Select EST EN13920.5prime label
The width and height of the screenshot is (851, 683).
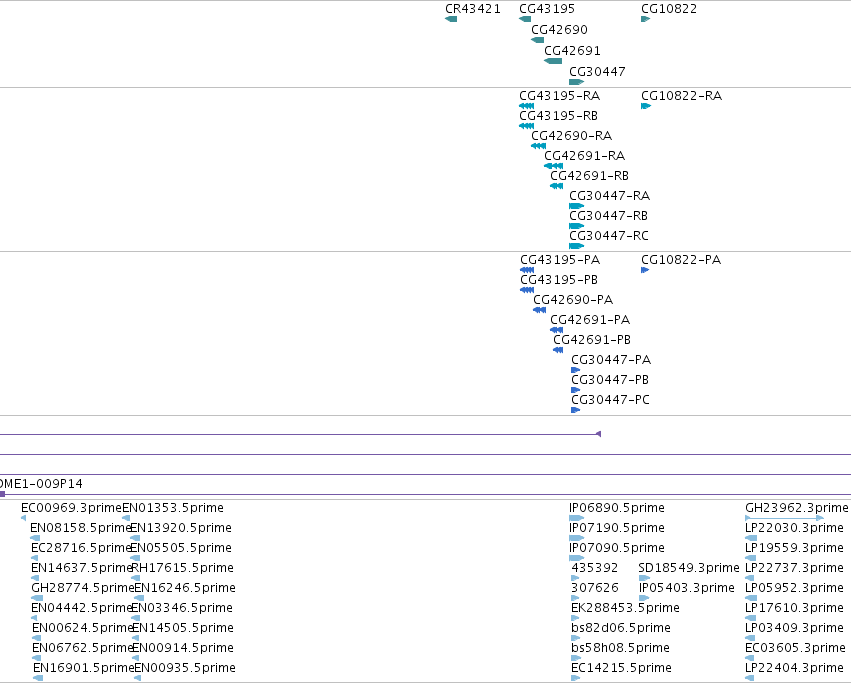(x=181, y=528)
